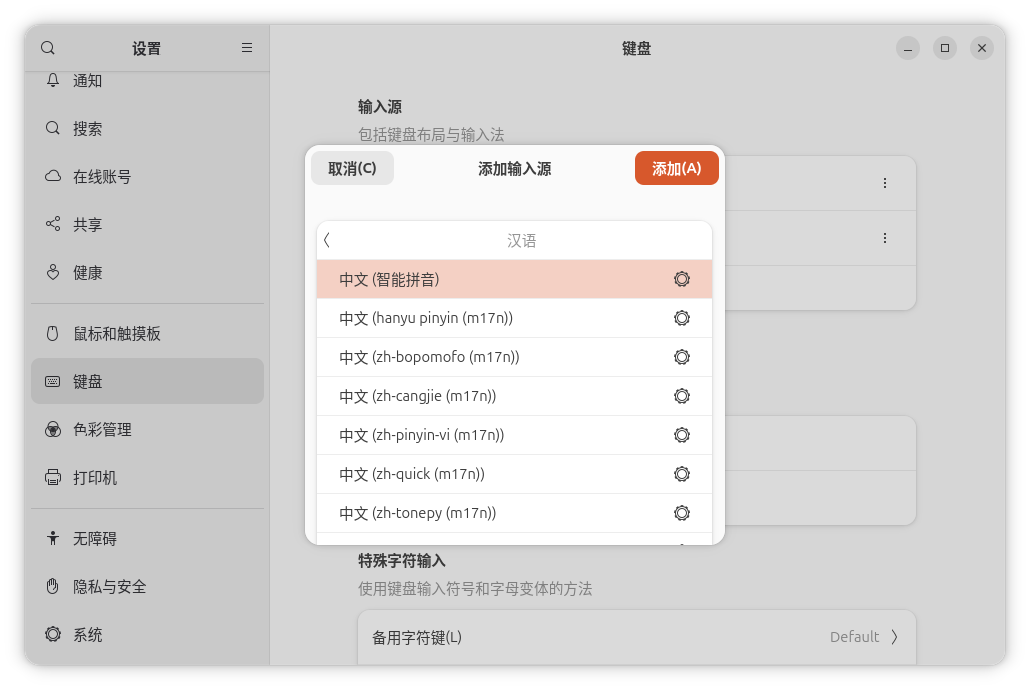Open the second input source's three-dot menu
Screen dimensions: 1030x690
click(885, 238)
